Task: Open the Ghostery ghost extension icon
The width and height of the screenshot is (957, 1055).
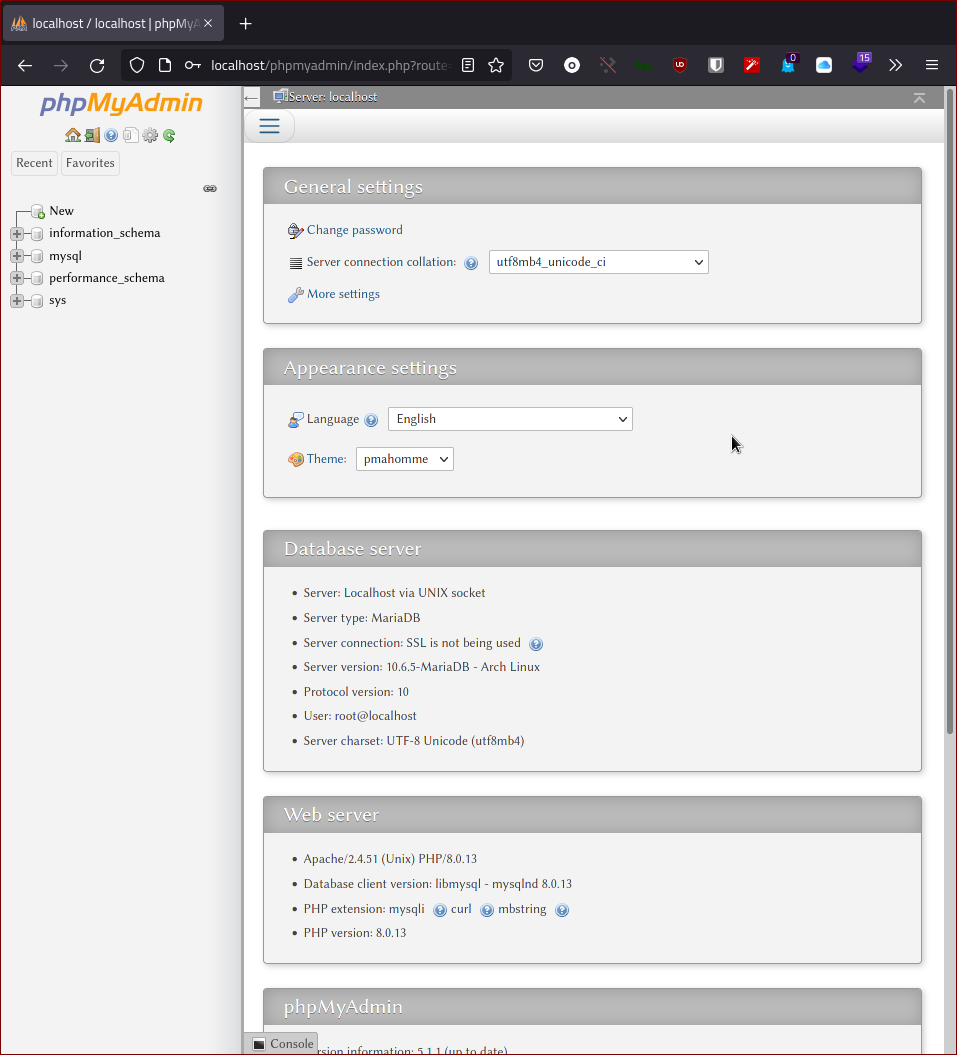Action: point(788,65)
